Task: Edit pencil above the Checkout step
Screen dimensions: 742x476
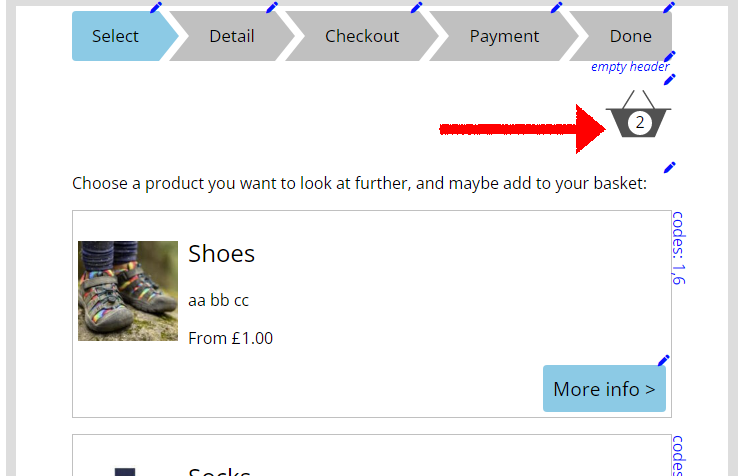Action: (x=416, y=8)
